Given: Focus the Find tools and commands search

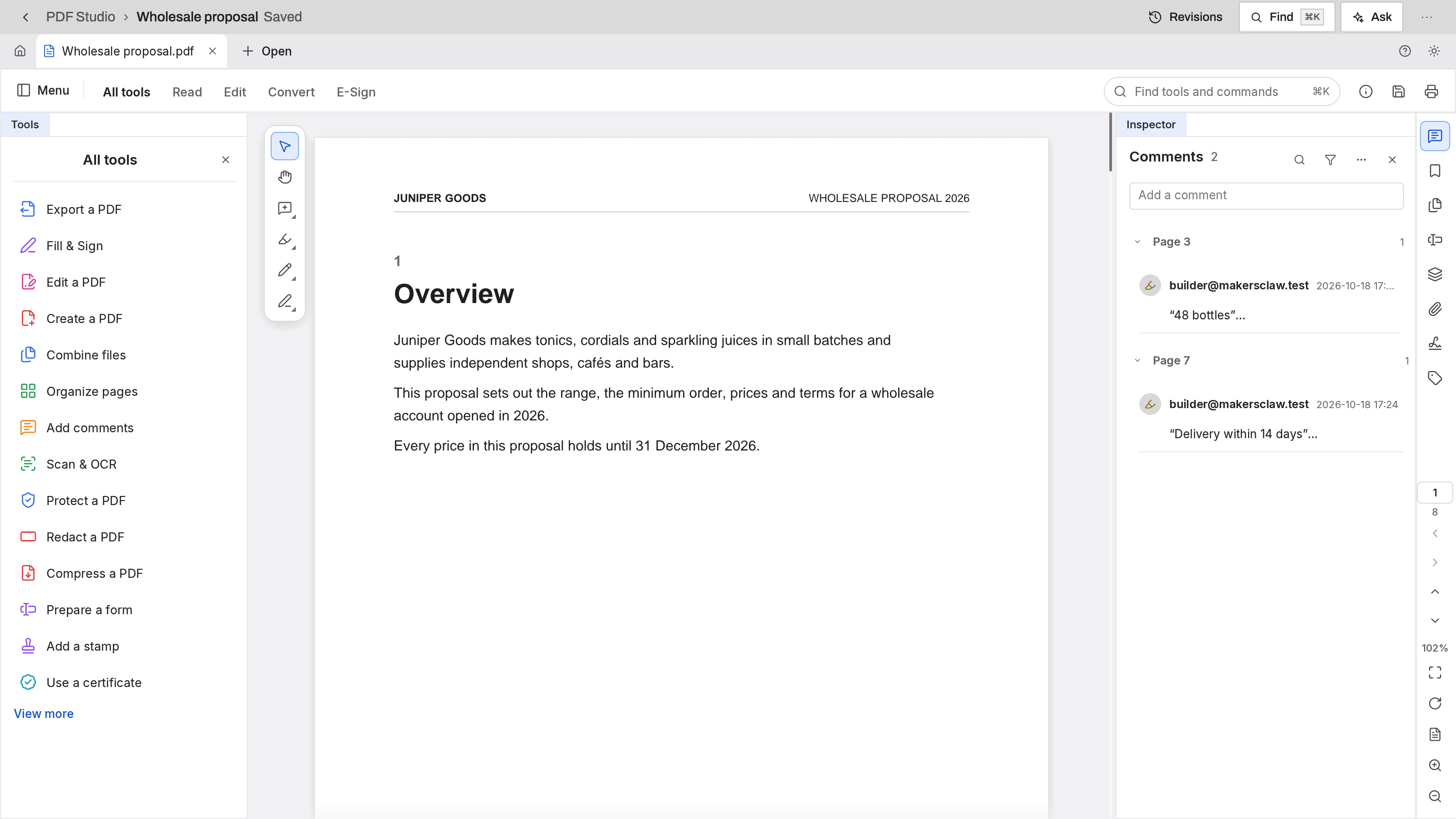Looking at the screenshot, I should click(x=1222, y=91).
